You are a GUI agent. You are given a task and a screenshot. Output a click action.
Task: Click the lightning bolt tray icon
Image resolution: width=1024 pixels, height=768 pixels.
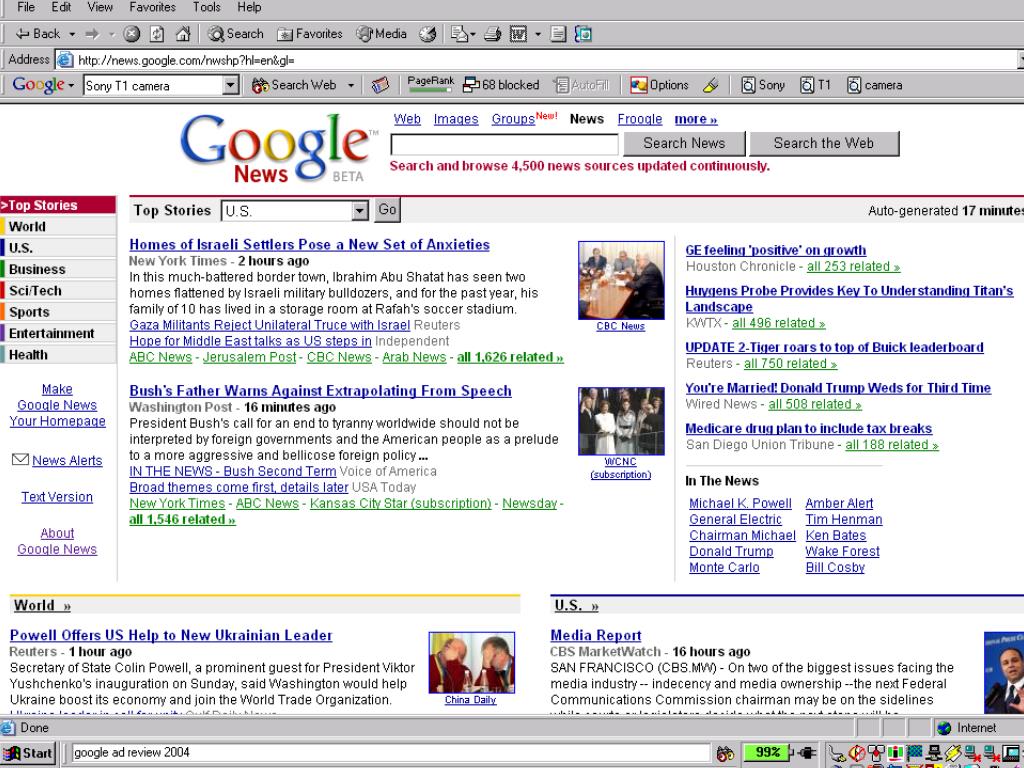(953, 754)
